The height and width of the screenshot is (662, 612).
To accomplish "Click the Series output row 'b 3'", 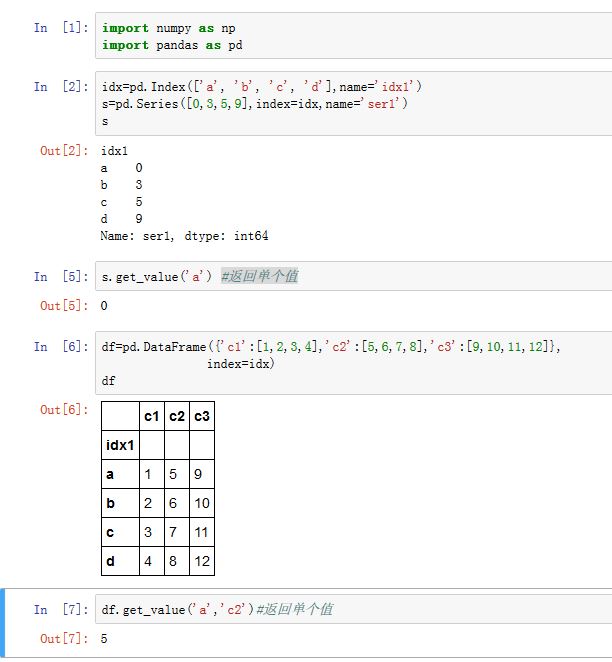I will point(122,185).
